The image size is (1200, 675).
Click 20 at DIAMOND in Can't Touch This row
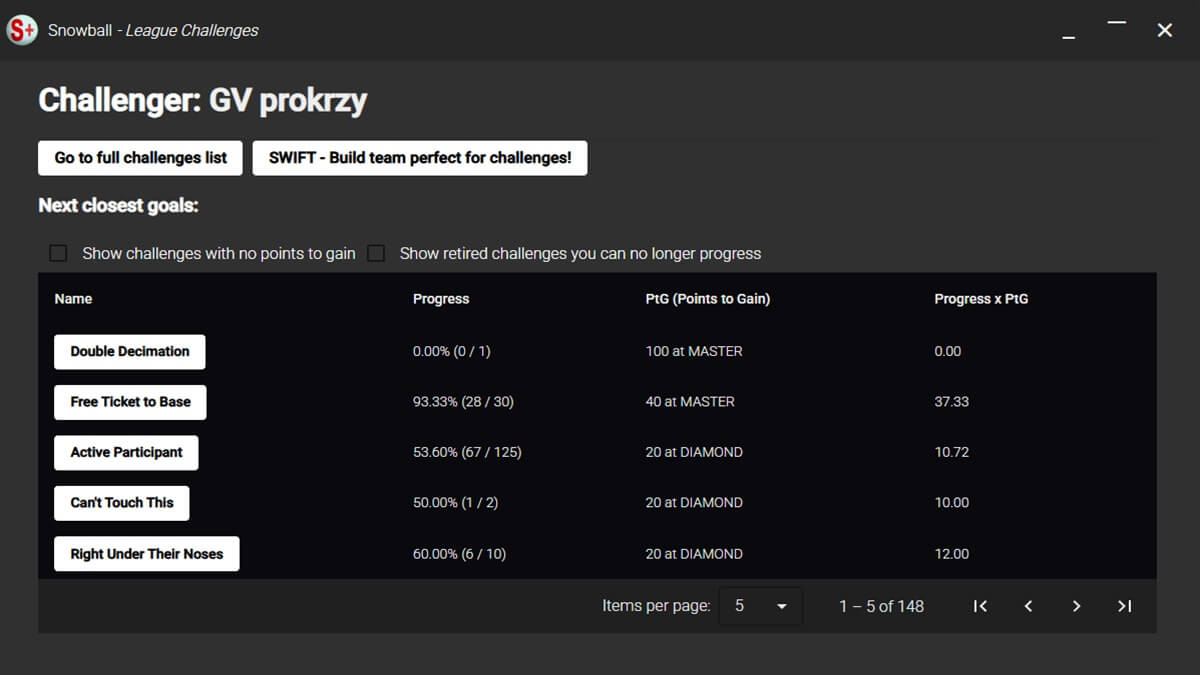694,503
